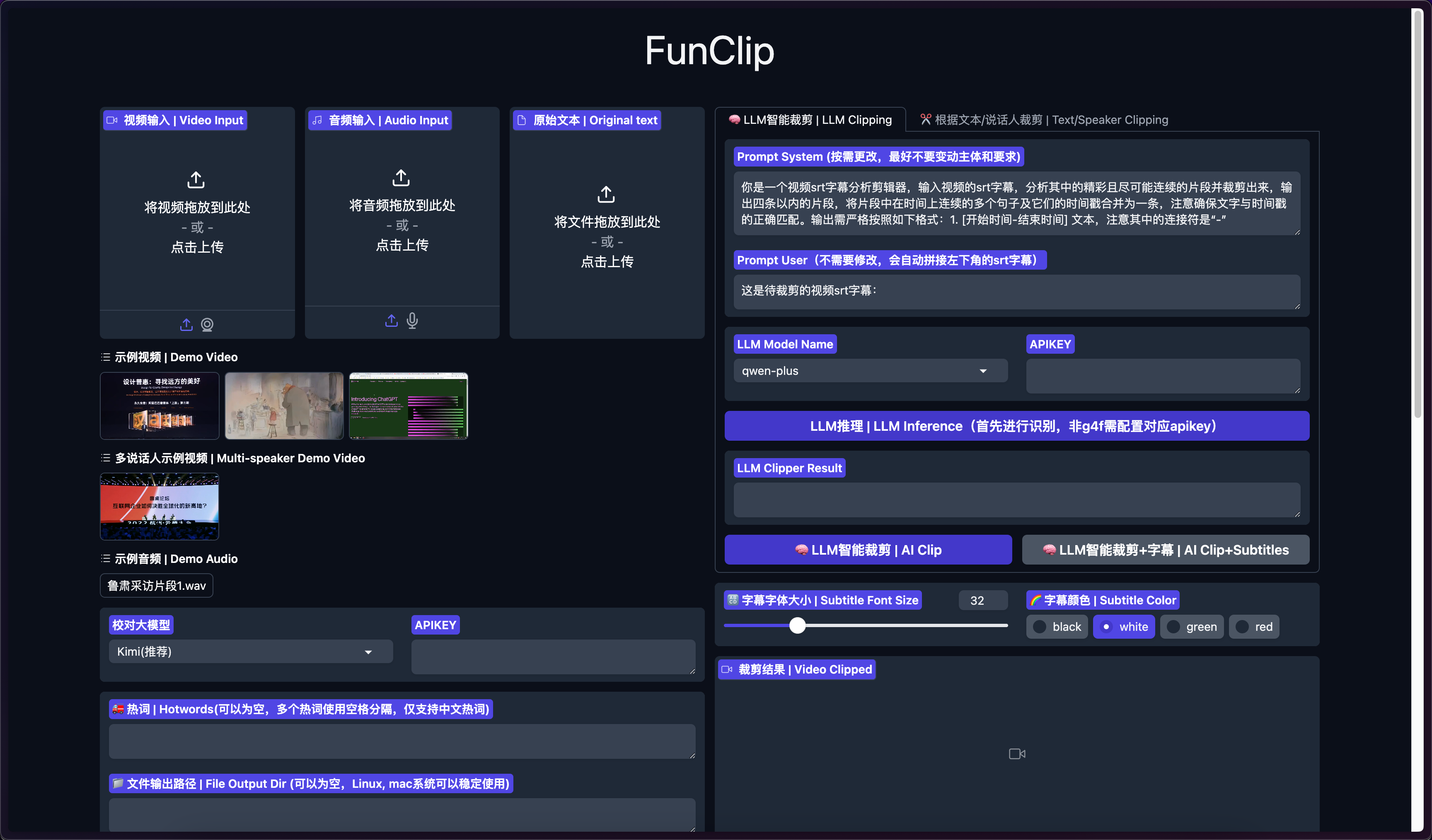Select the green subtitle color
1432x840 pixels.
click(x=1191, y=627)
